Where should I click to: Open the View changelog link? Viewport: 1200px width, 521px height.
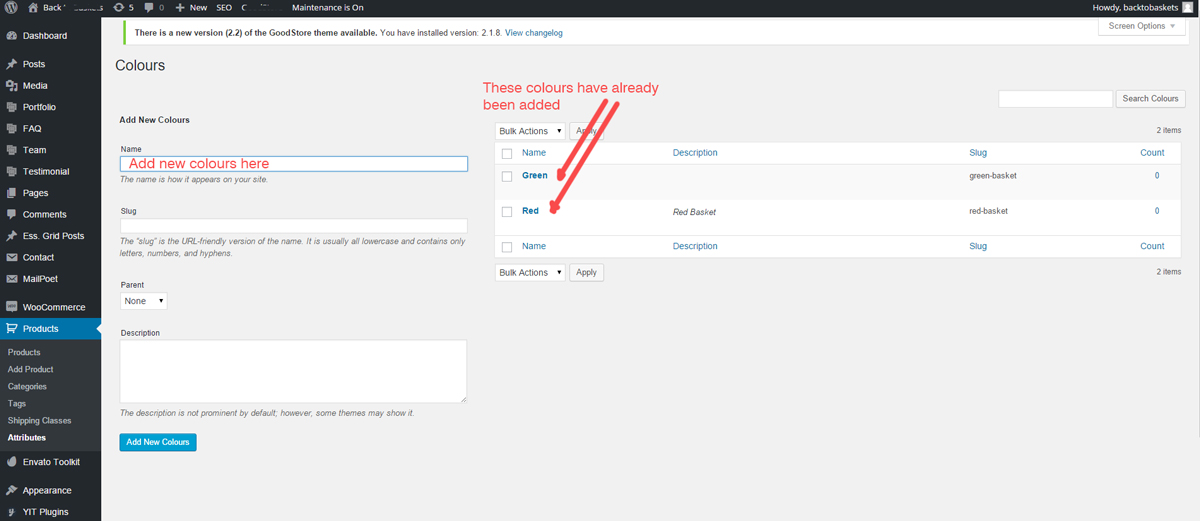(x=533, y=33)
